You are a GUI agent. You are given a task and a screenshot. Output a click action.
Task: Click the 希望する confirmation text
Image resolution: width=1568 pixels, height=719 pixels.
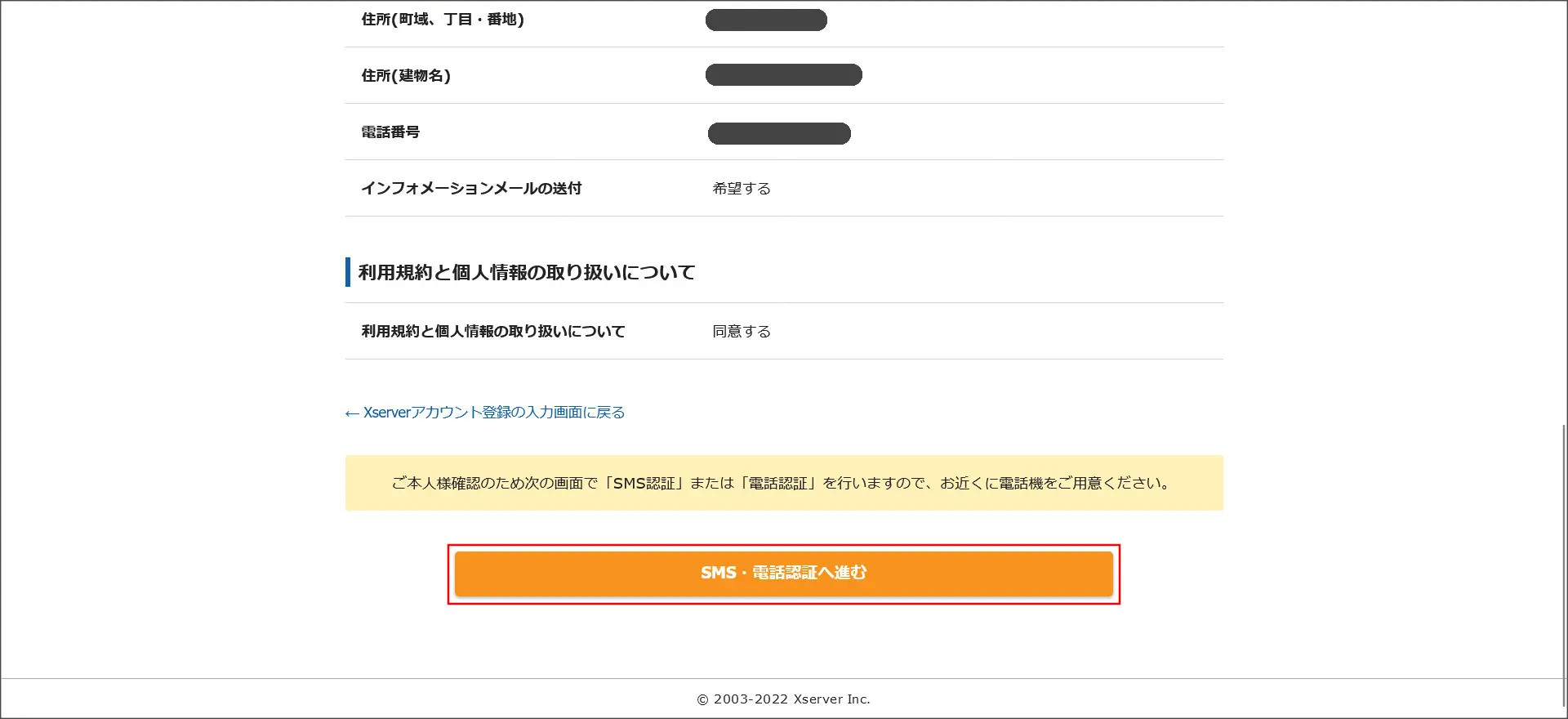[741, 188]
